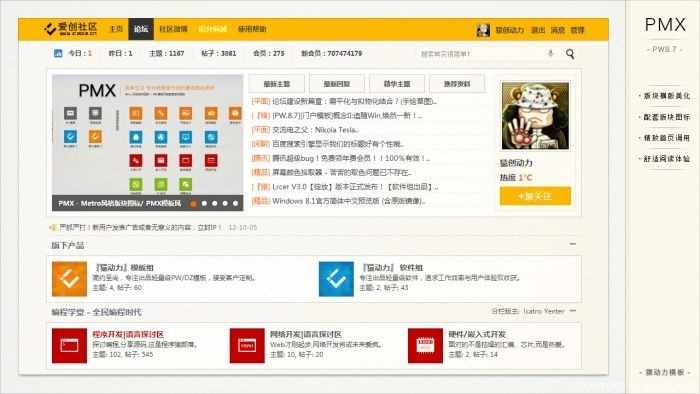
Task: Click the bottom link in right sidebar
Action: pos(665,372)
